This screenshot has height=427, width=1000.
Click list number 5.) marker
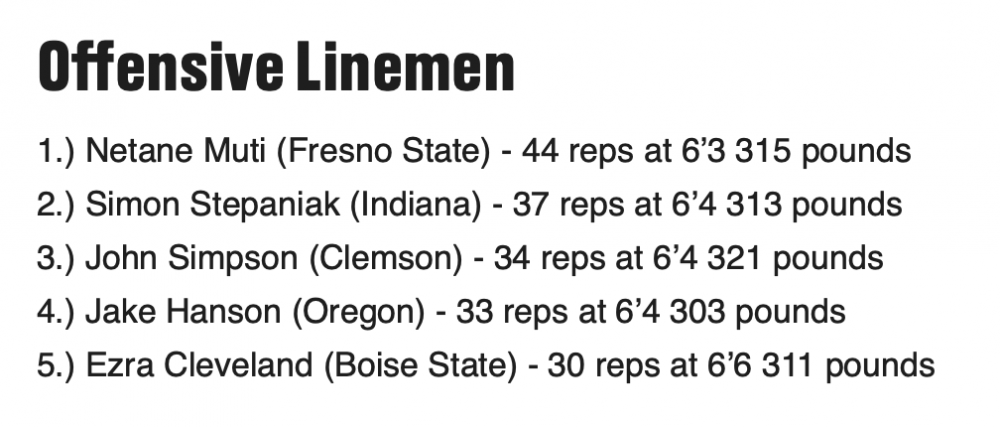(55, 366)
